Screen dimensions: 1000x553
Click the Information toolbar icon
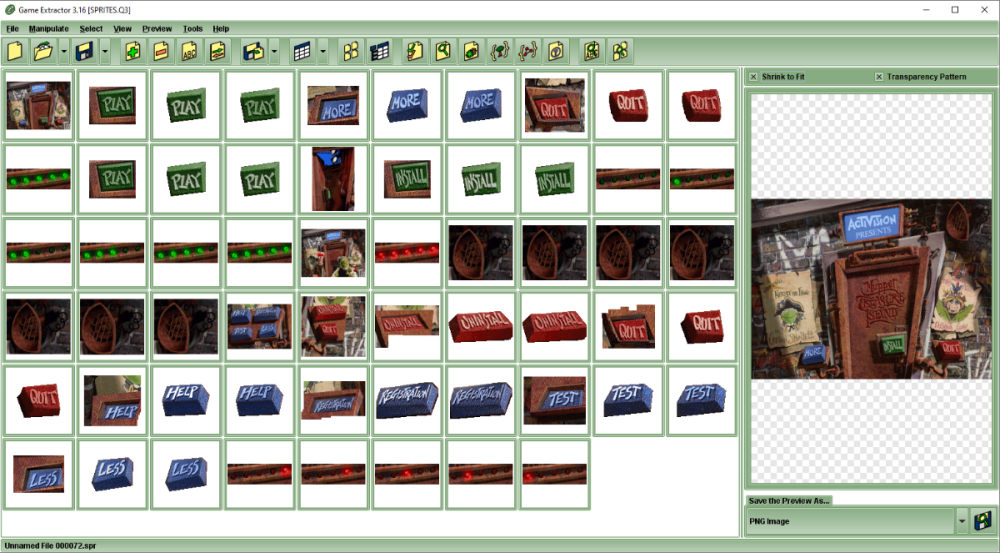[556, 51]
